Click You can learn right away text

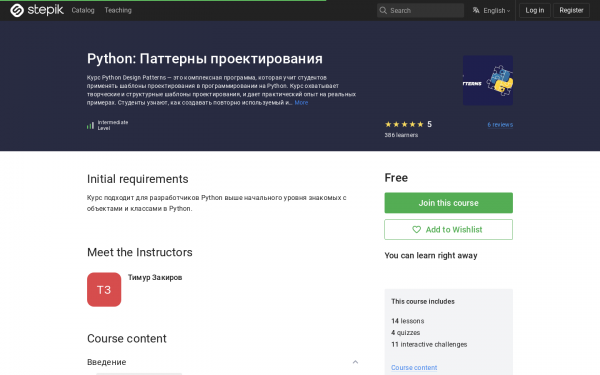[431, 256]
